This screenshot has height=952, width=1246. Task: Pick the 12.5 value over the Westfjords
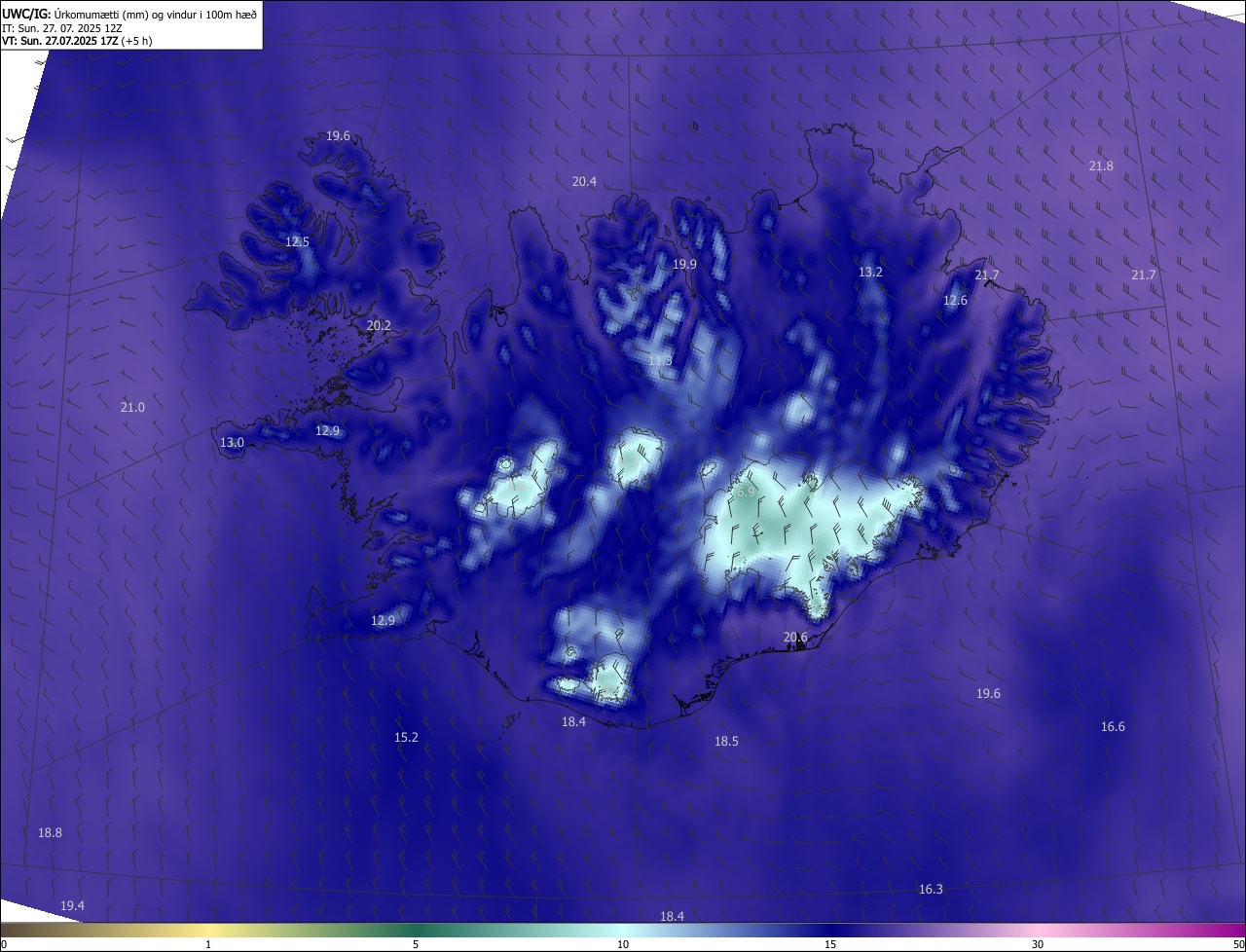pos(297,241)
